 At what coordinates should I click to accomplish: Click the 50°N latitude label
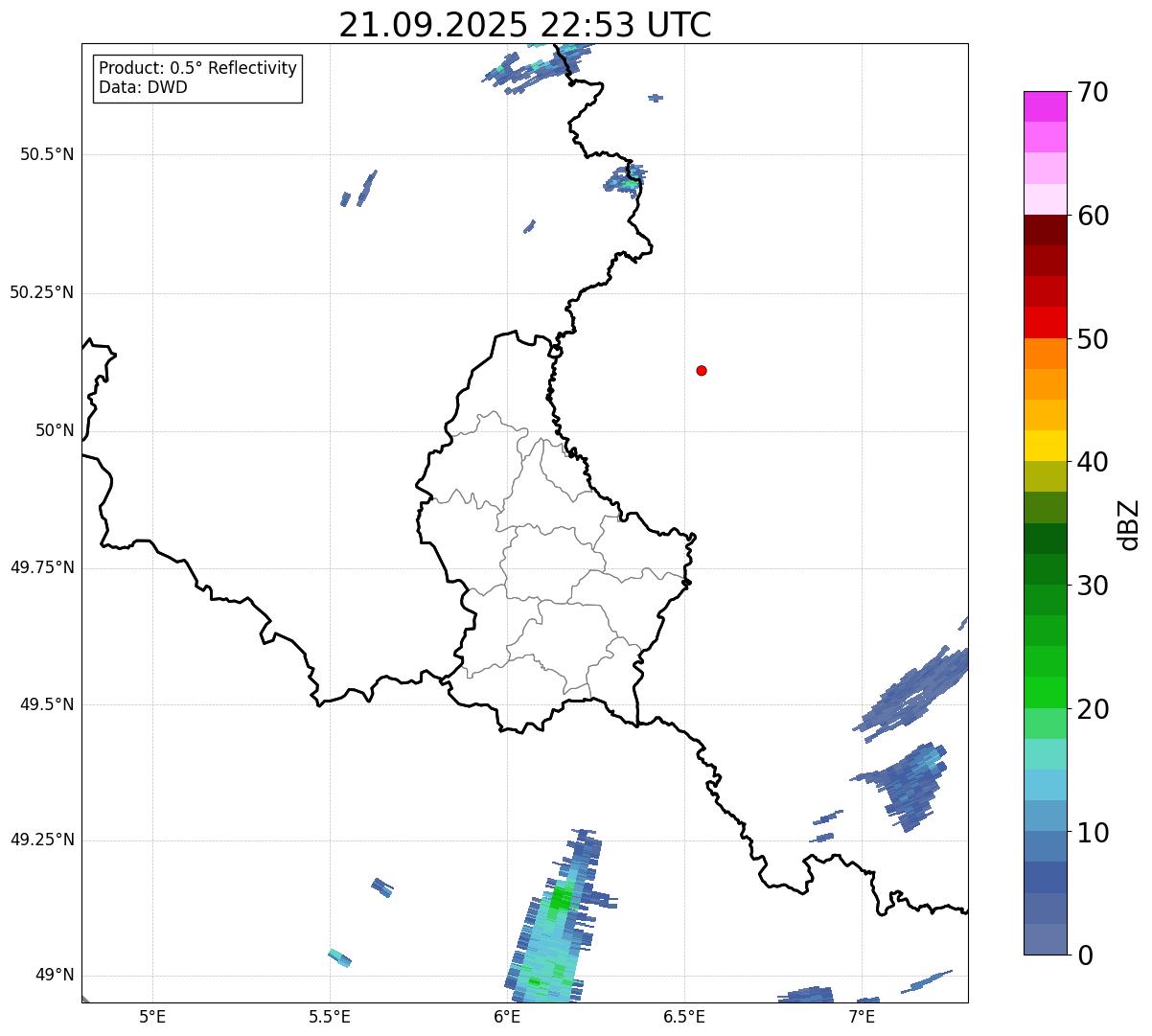click(55, 430)
